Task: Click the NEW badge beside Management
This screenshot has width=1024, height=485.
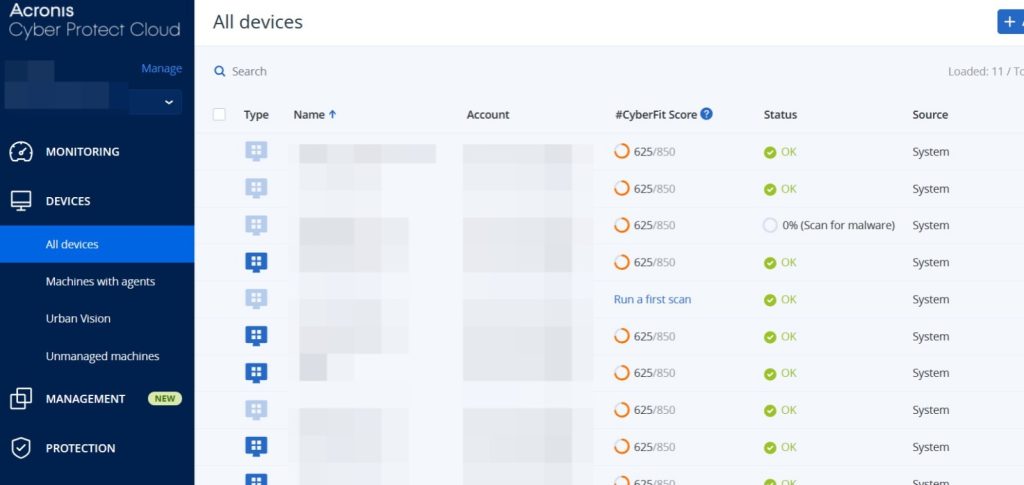Action: [165, 399]
